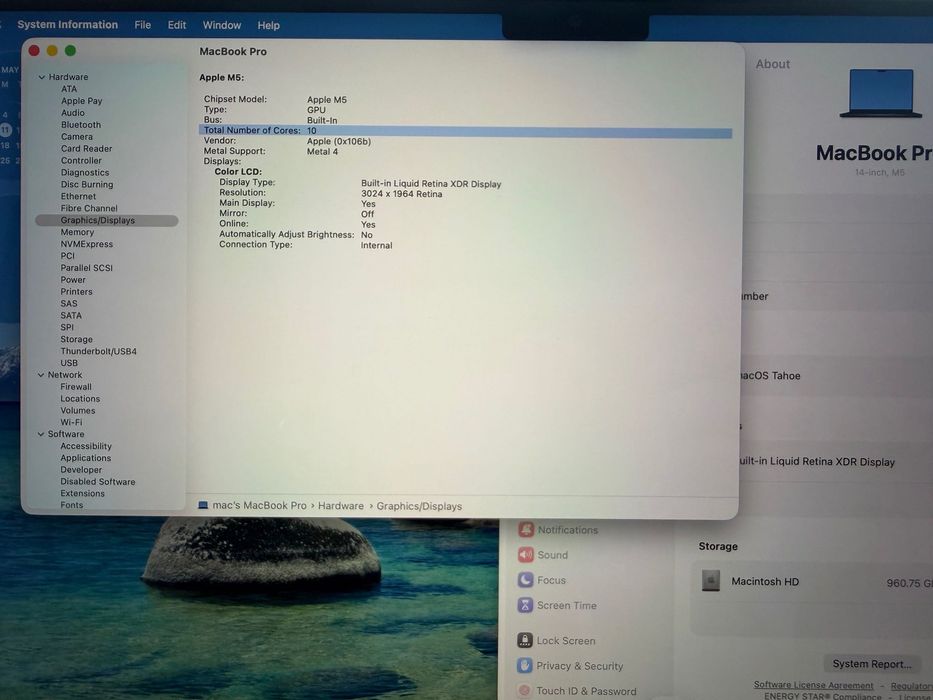The width and height of the screenshot is (933, 700).
Task: Select SAS in the sidebar
Action: point(68,304)
